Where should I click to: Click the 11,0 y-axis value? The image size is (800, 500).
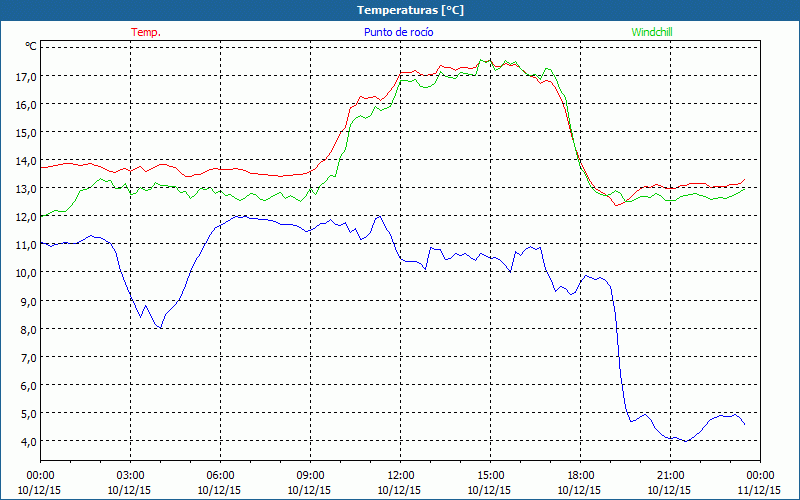[x=27, y=245]
